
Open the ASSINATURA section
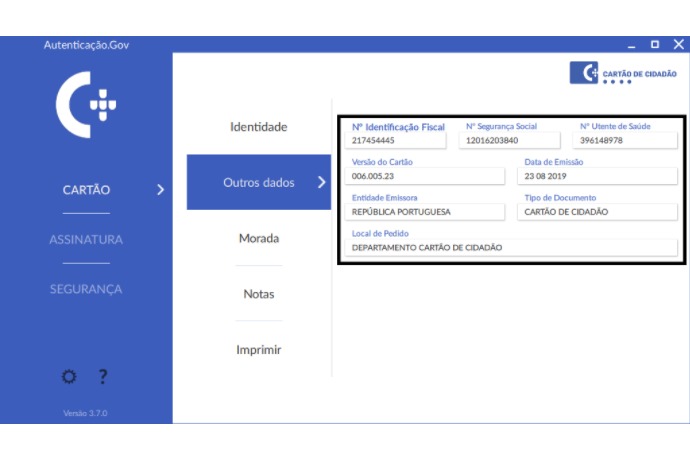86,239
